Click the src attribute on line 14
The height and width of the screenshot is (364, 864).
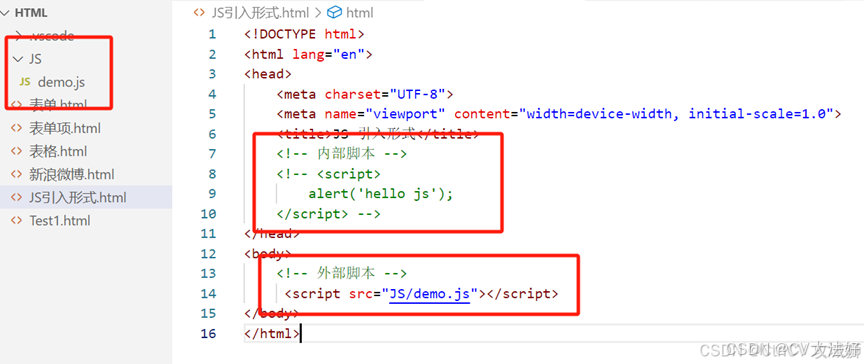[361, 294]
